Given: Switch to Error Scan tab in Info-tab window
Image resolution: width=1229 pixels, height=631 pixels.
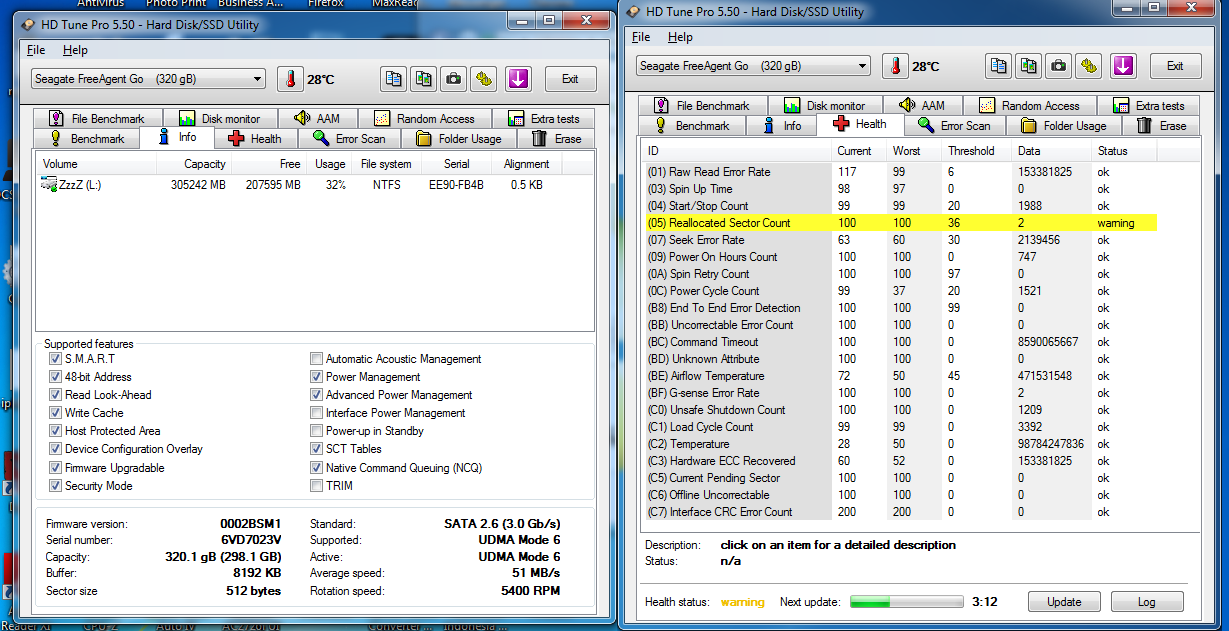Looking at the screenshot, I should [x=349, y=139].
